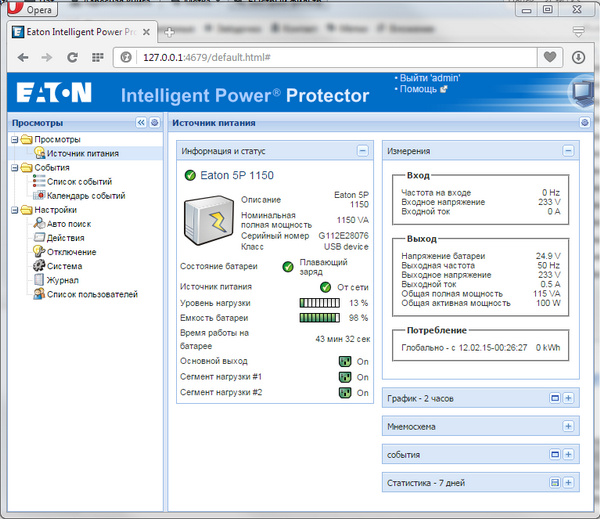
Task: Log out via Выйти 'admin' link
Action: (430, 78)
